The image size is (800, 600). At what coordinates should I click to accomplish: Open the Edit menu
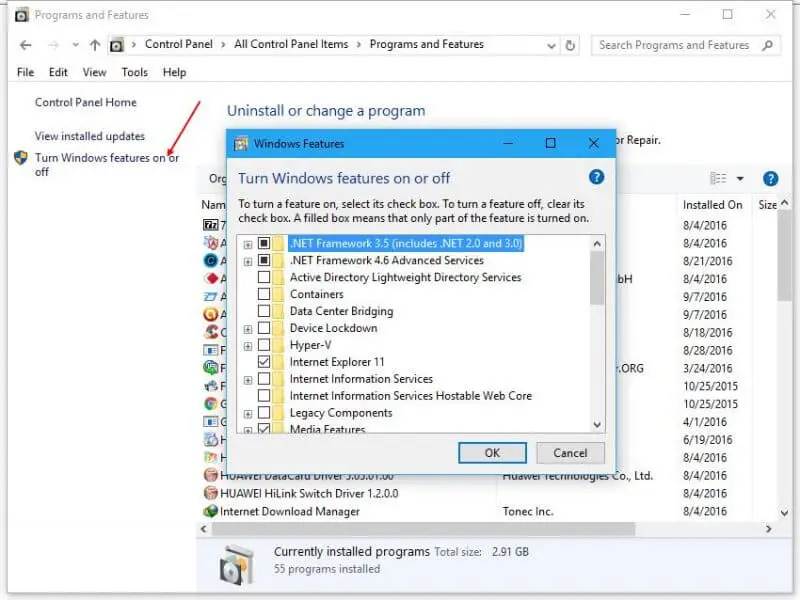tap(58, 72)
